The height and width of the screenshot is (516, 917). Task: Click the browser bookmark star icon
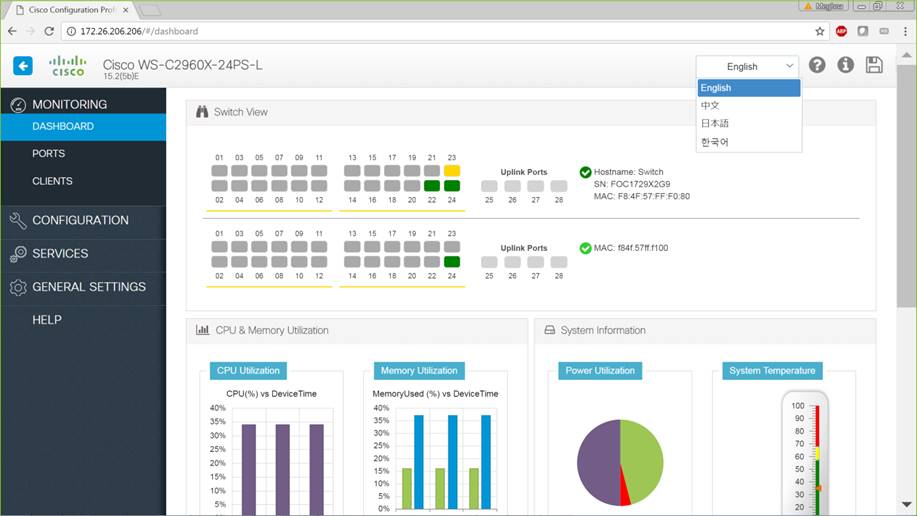(820, 32)
